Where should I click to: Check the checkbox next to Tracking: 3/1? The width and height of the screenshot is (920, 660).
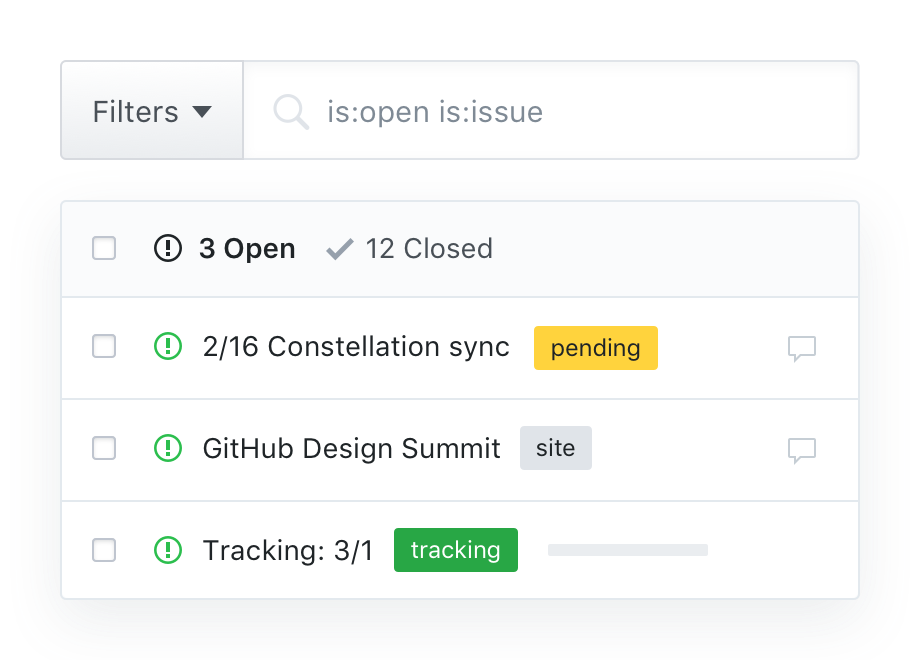tap(103, 549)
